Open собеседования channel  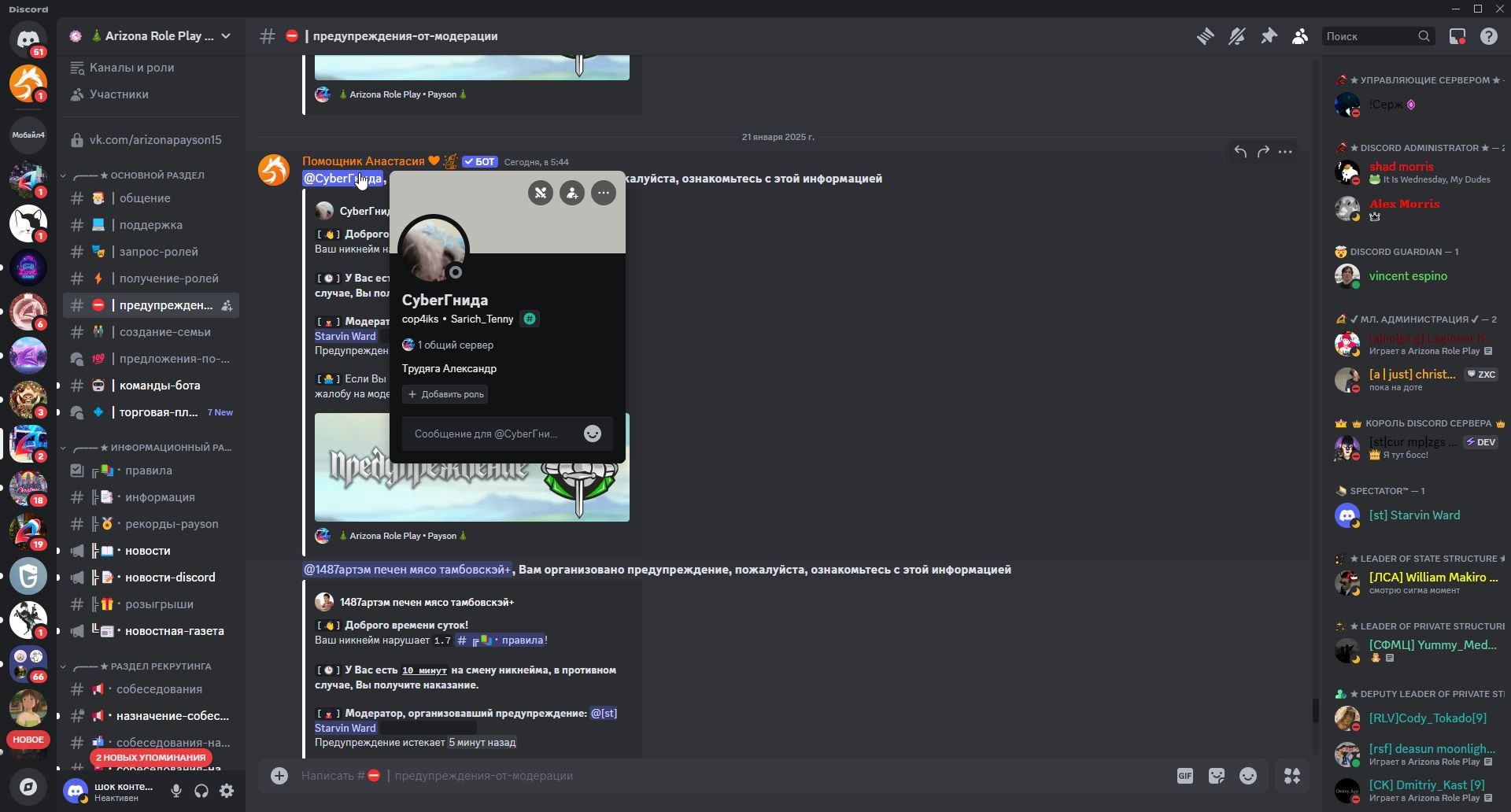tap(150, 689)
